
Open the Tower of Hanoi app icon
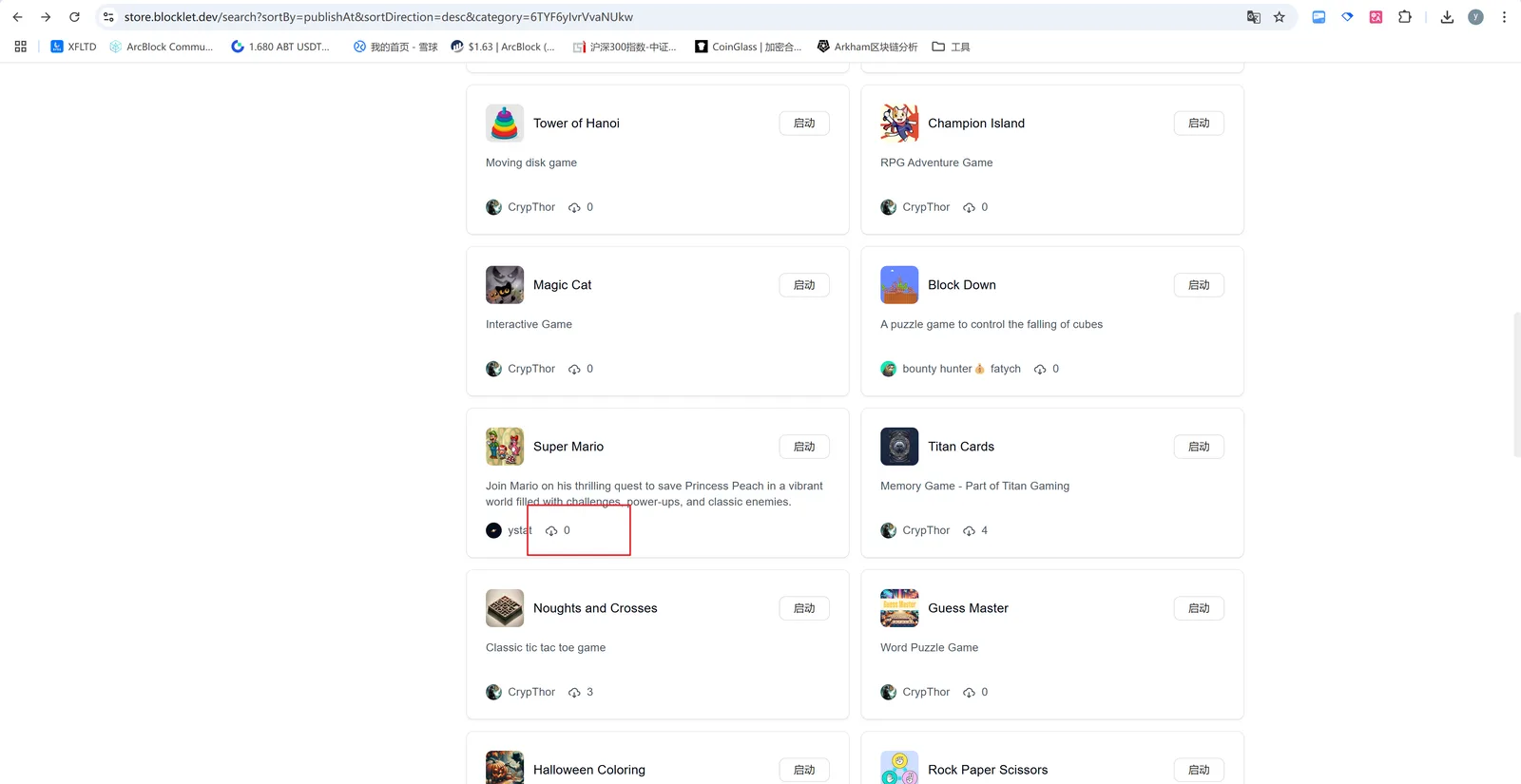point(505,124)
